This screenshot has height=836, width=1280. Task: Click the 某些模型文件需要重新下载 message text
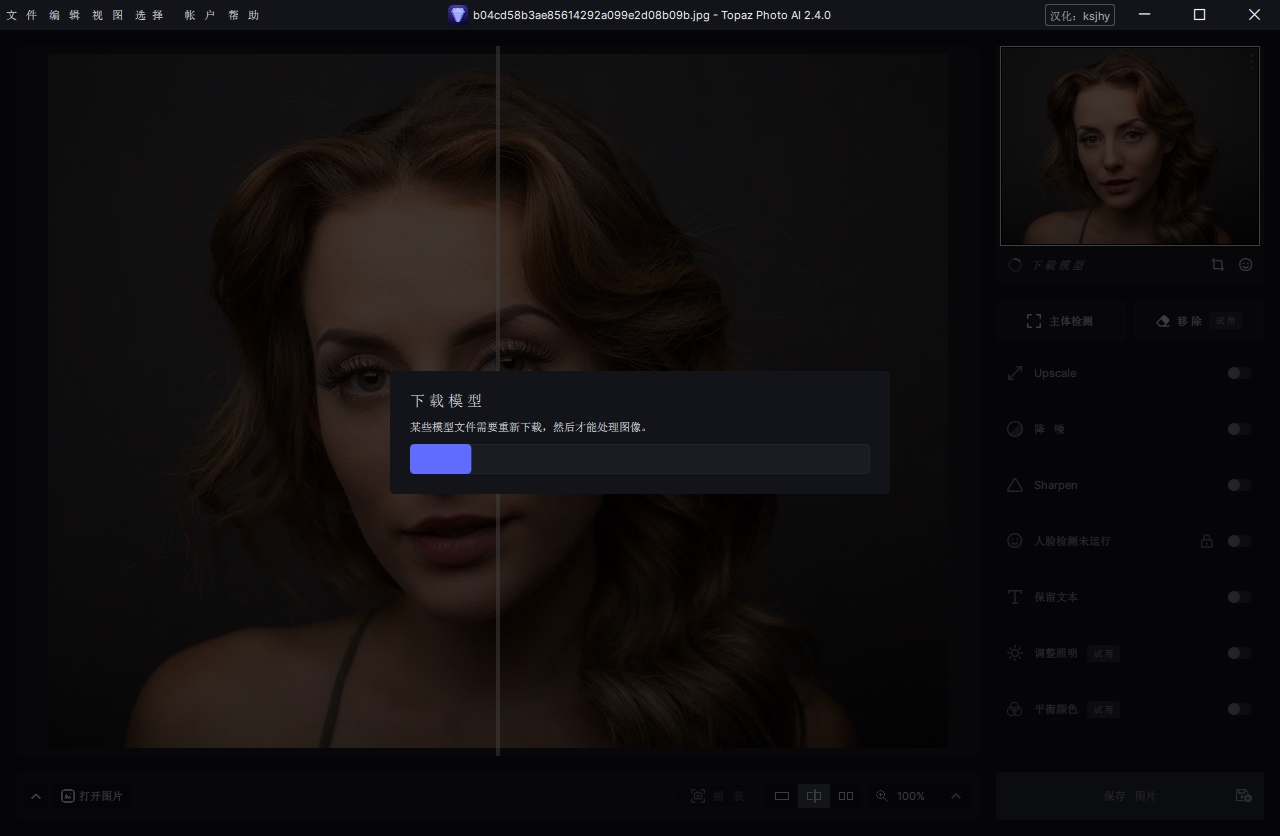pos(528,427)
